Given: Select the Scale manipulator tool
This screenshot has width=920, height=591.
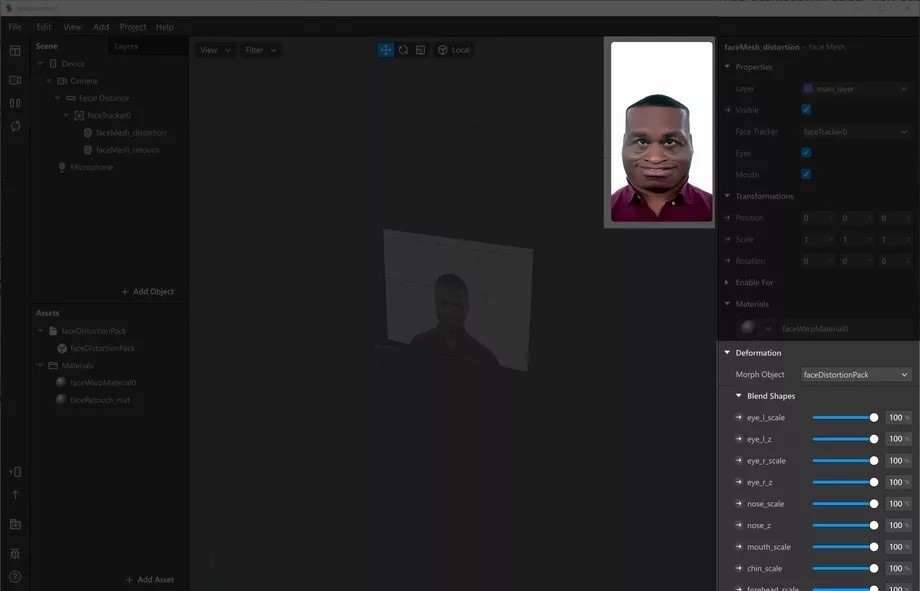Looking at the screenshot, I should point(420,50).
